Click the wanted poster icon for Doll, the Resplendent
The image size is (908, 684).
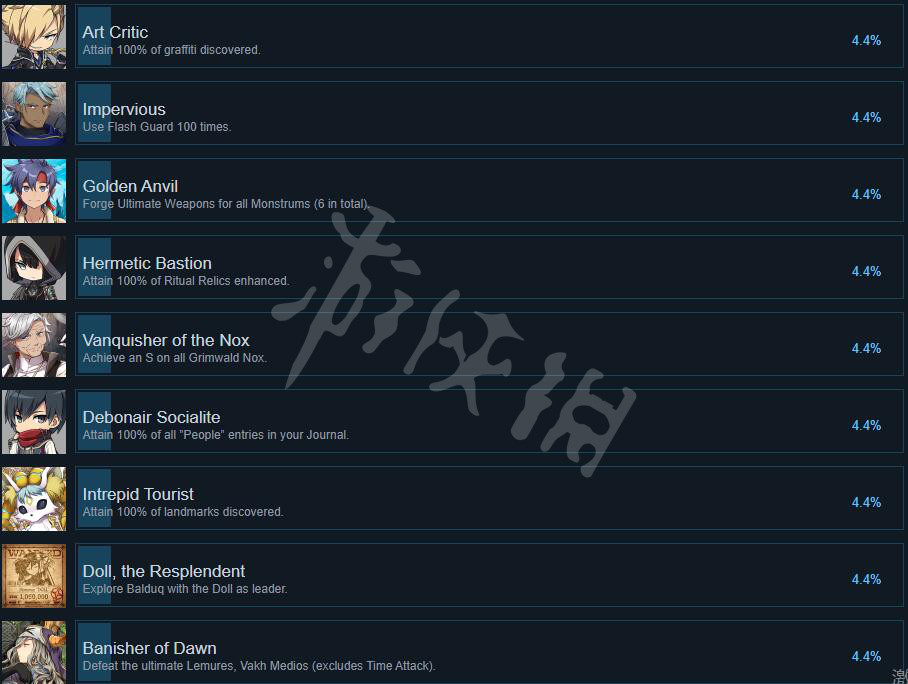34,576
